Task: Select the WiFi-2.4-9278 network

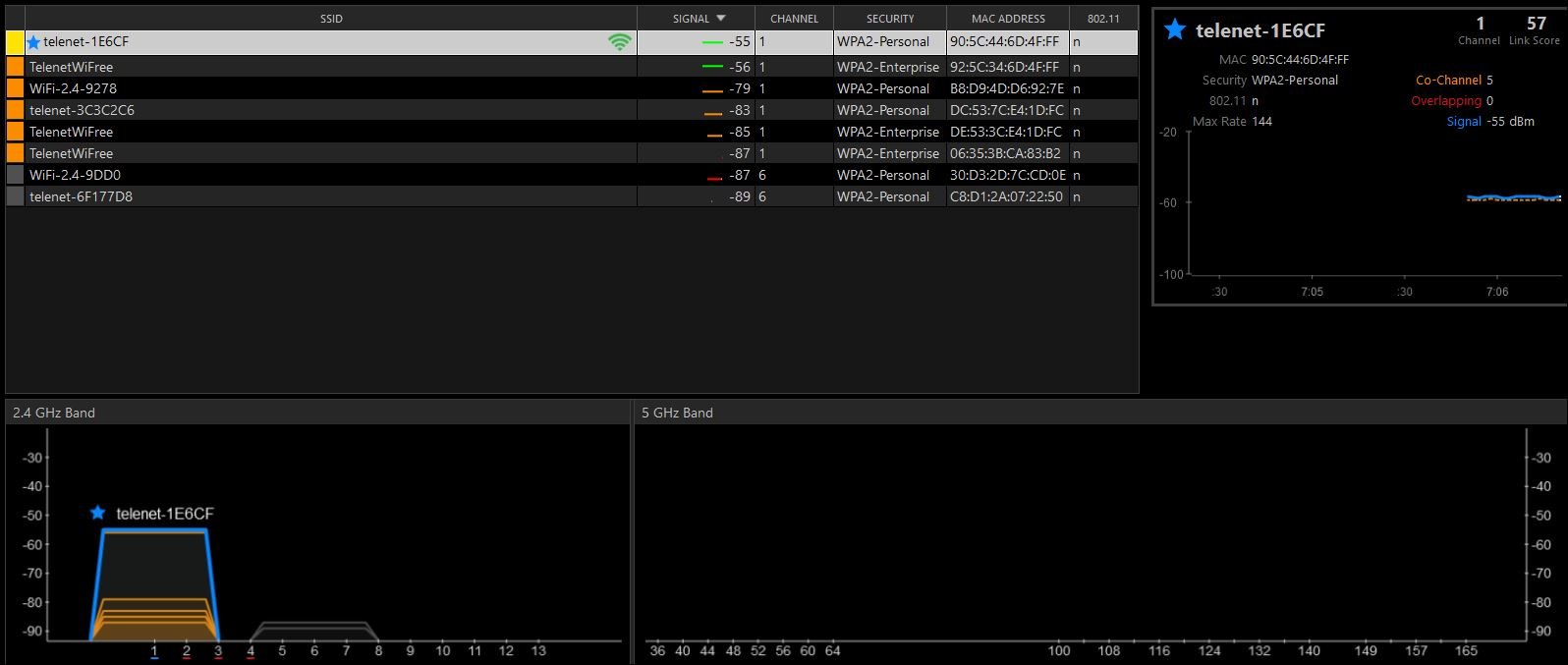Action: [x=572, y=88]
